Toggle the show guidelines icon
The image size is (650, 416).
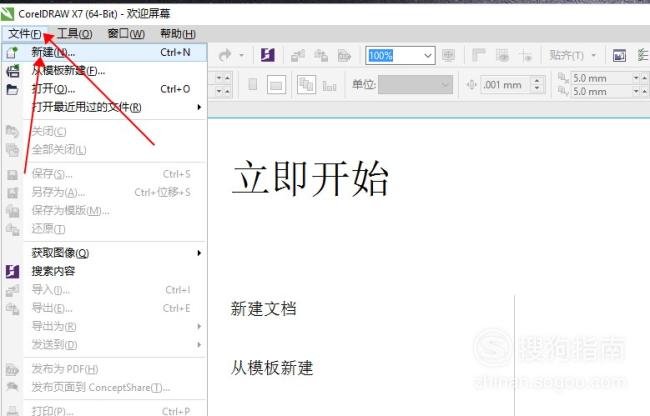(526, 55)
